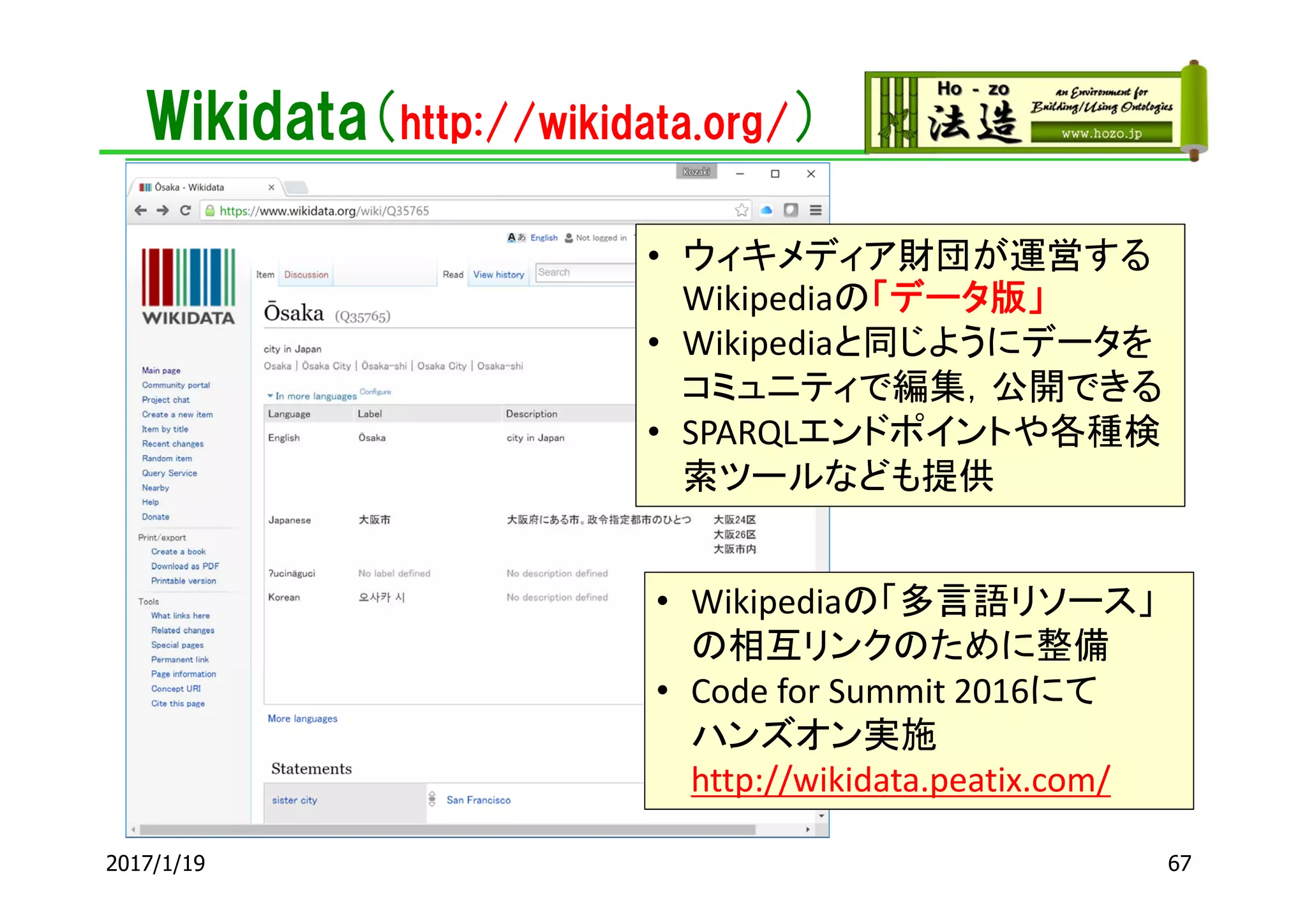Click the Wikidata barcode logo
Viewport: 1307px width, 924px height.
pos(188,287)
